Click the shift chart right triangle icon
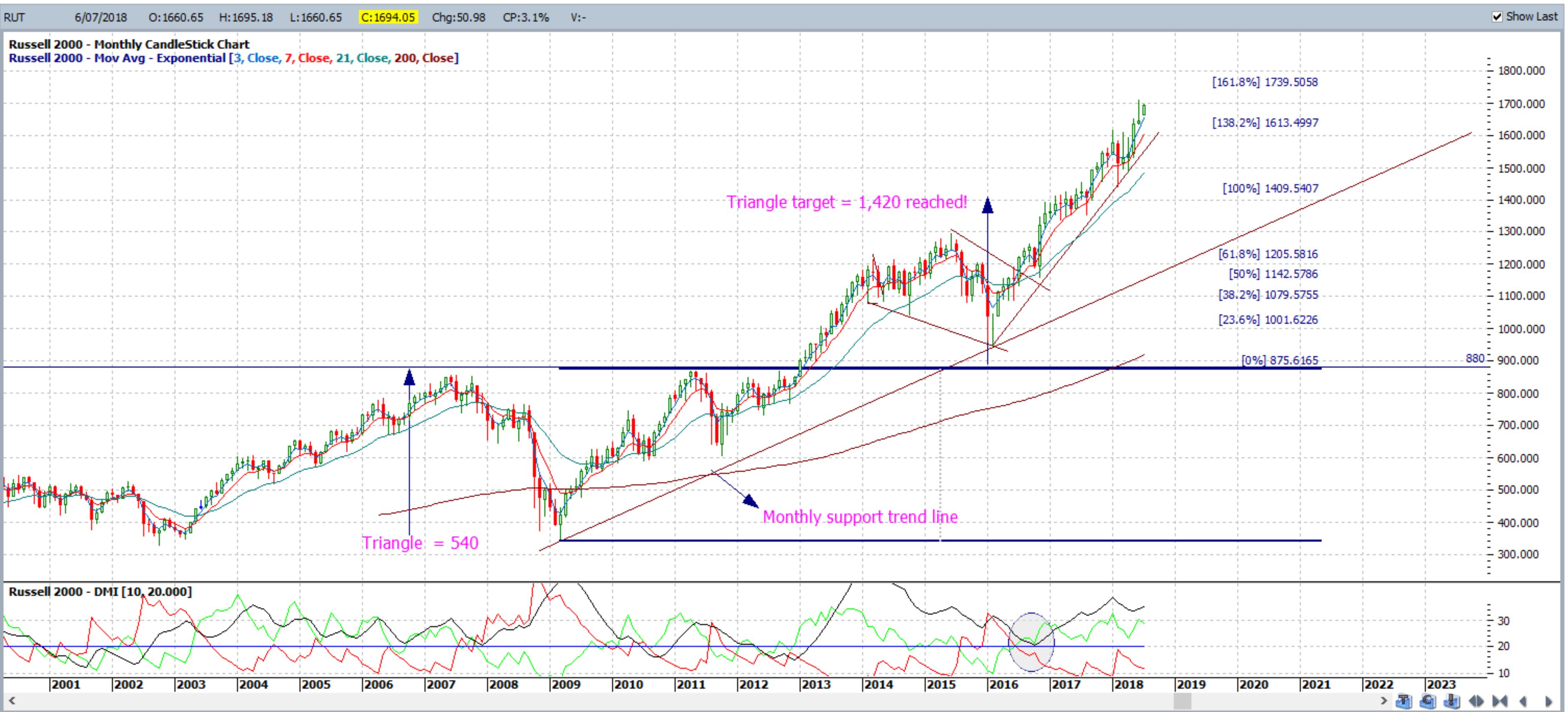Viewport: 1568px width, 712px height. coord(1549,701)
